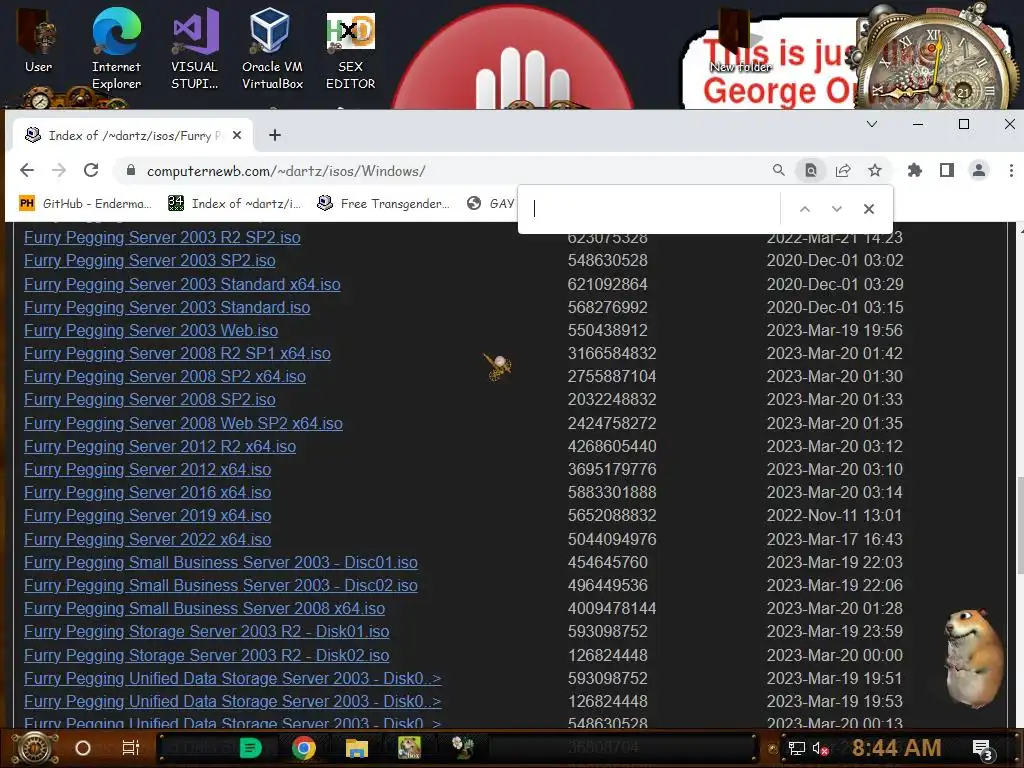The height and width of the screenshot is (768, 1024).
Task: Open the GAY bookmark
Action: (x=491, y=203)
